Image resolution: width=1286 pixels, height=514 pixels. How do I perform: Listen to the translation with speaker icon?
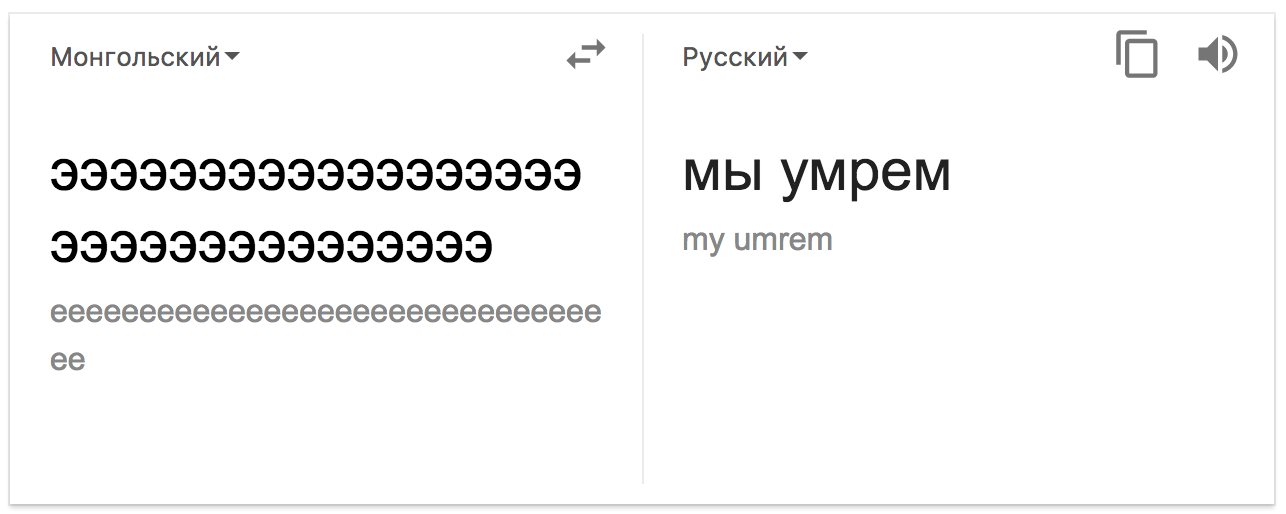pyautogui.click(x=1217, y=55)
